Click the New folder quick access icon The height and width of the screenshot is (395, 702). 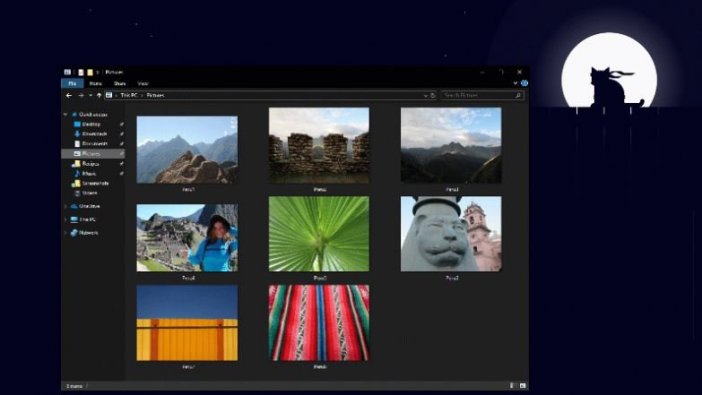click(90, 72)
